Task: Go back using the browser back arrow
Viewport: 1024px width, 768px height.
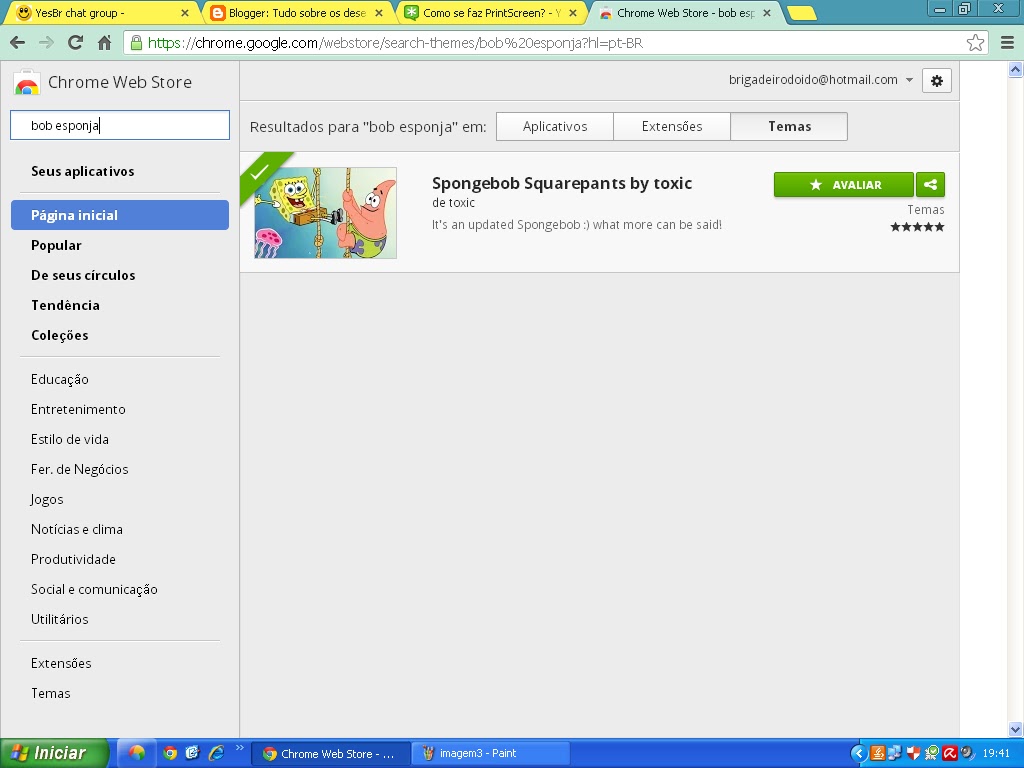Action: tap(18, 43)
